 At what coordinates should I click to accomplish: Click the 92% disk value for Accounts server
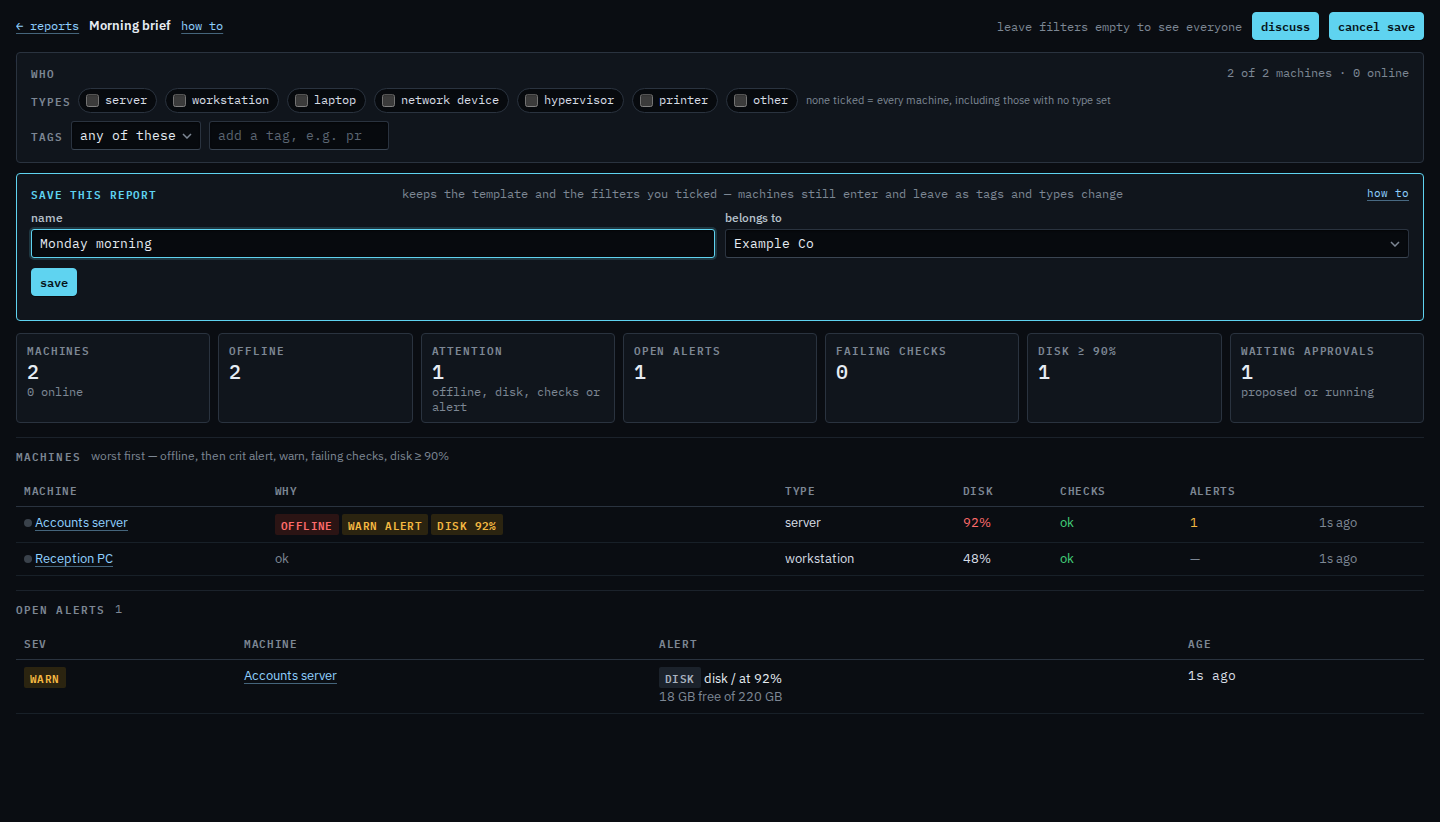(x=977, y=523)
